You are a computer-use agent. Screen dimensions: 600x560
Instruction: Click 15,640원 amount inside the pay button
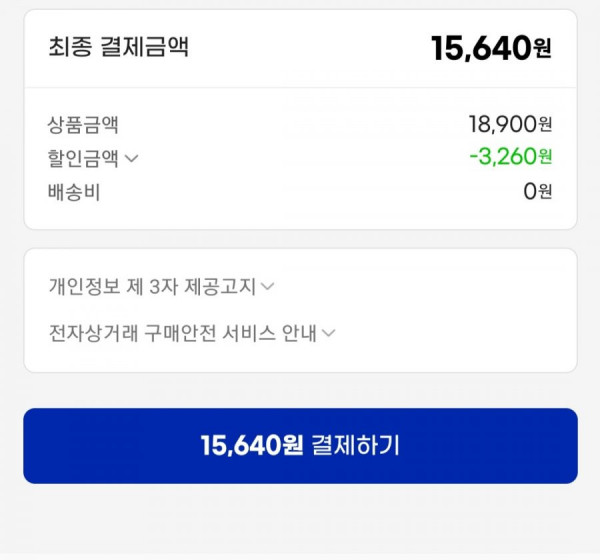[252, 446]
